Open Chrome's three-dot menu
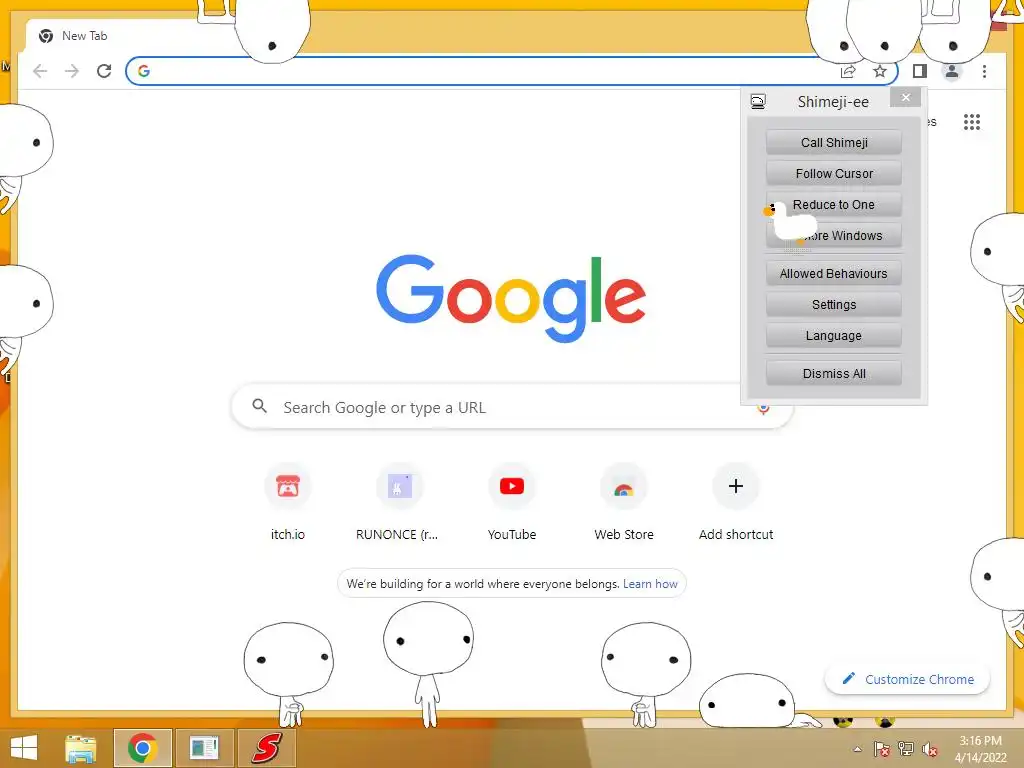The image size is (1024, 768). (984, 71)
